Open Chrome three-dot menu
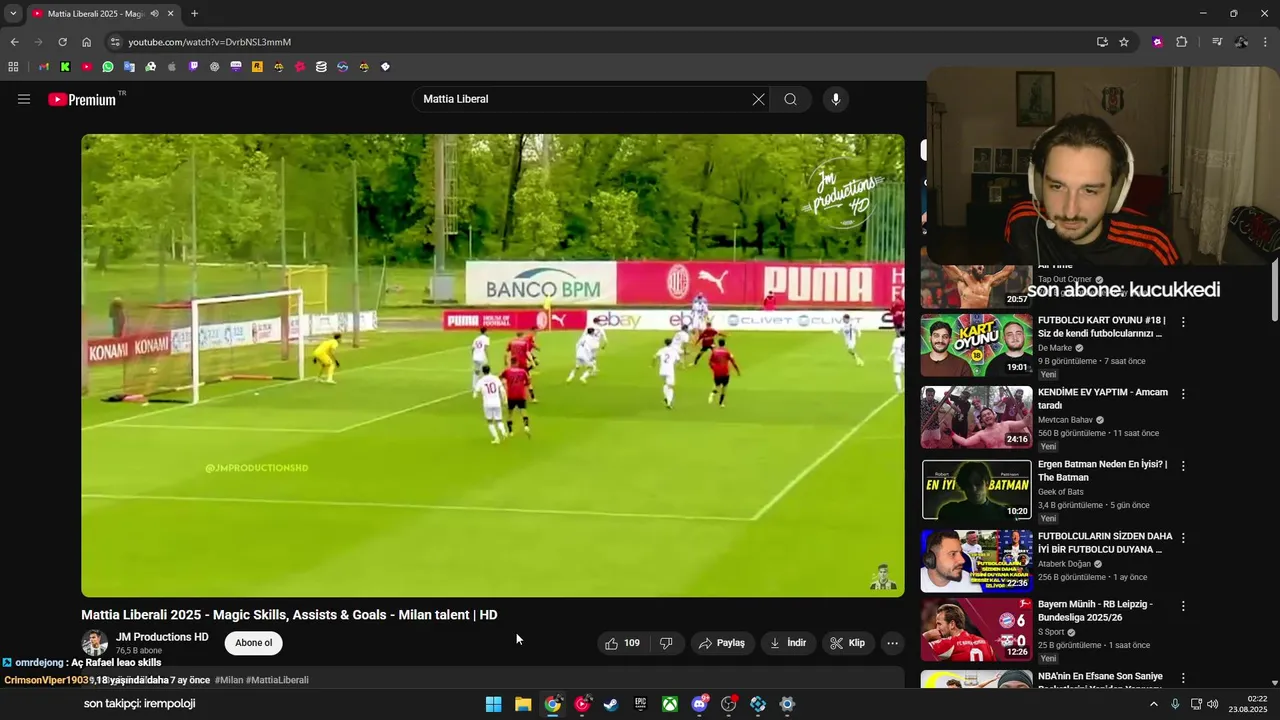 1266,42
